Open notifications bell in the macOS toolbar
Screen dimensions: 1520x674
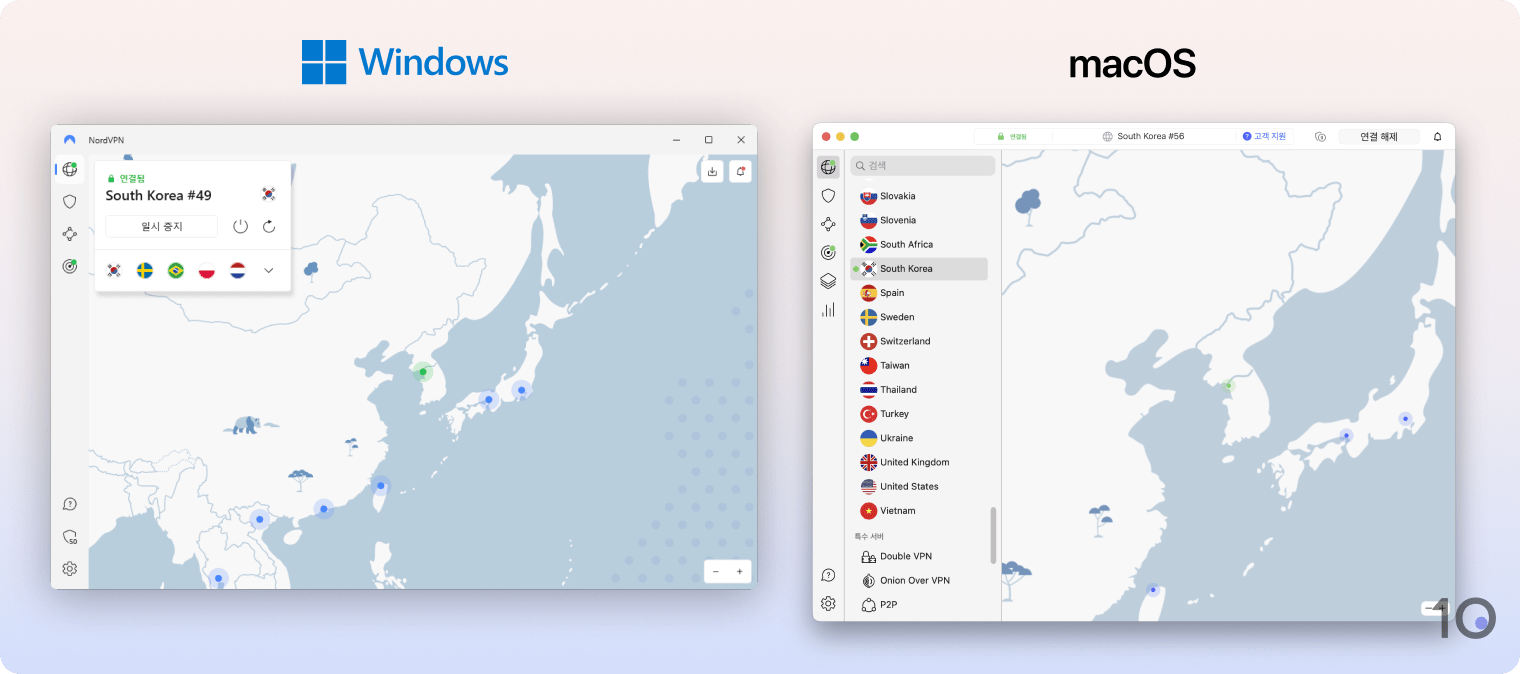1438,136
